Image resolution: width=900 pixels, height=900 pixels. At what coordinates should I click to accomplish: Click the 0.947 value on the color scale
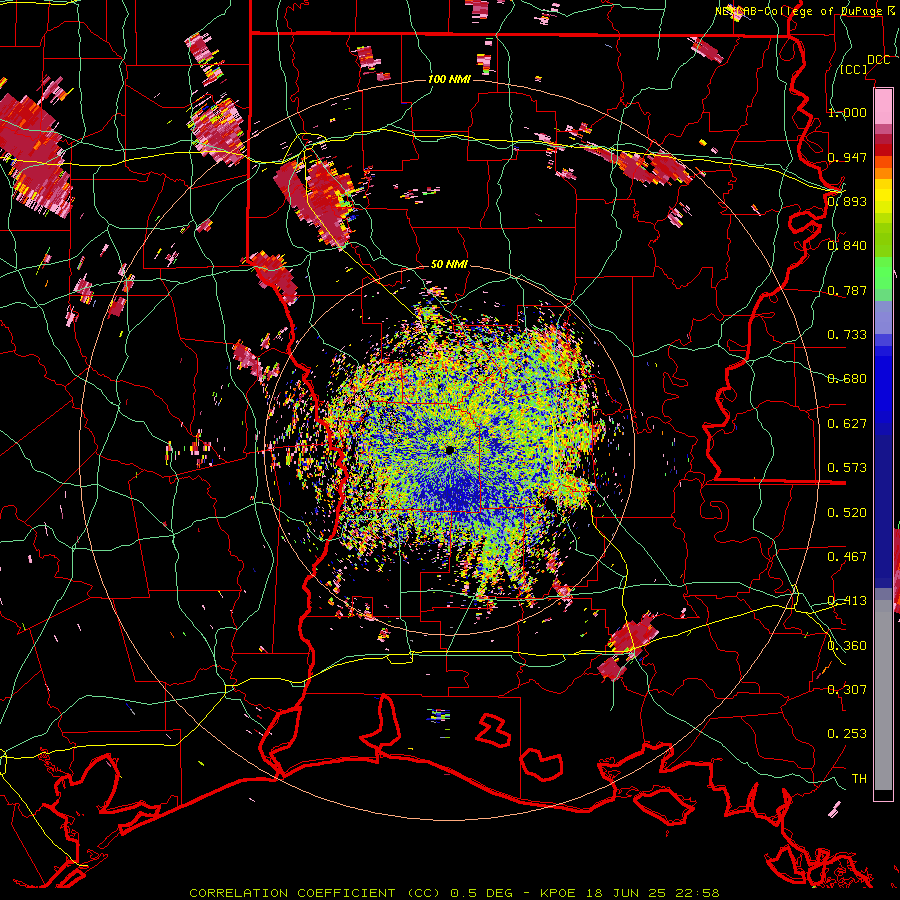pyautogui.click(x=847, y=157)
